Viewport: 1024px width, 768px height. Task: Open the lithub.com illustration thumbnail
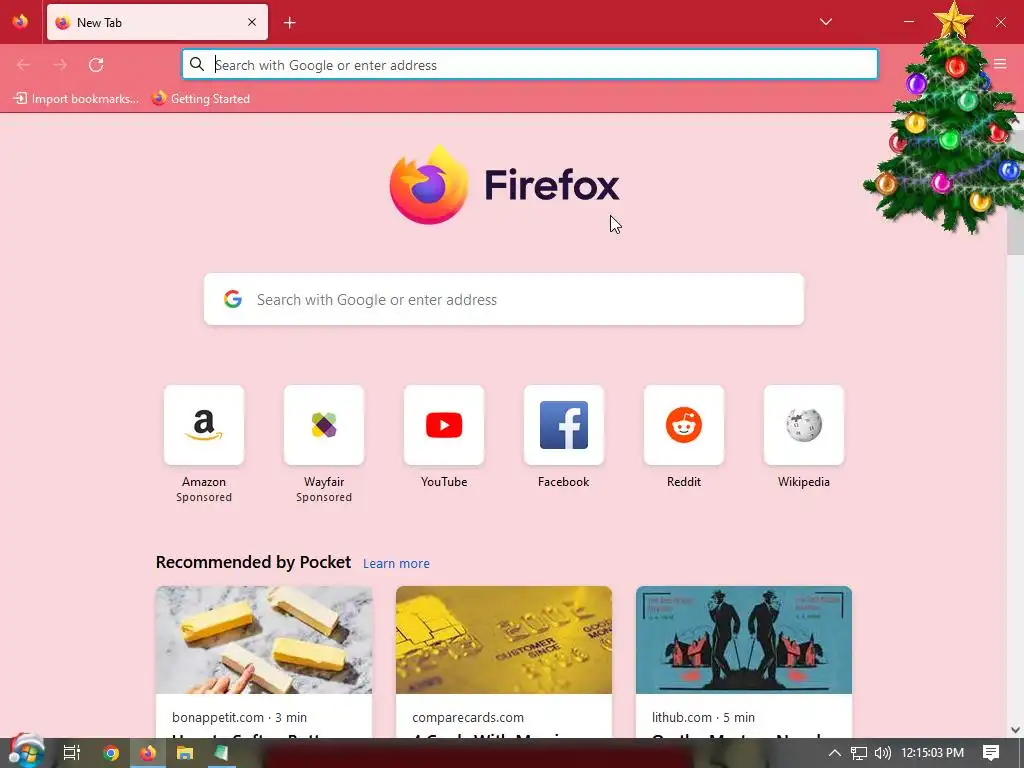(744, 639)
